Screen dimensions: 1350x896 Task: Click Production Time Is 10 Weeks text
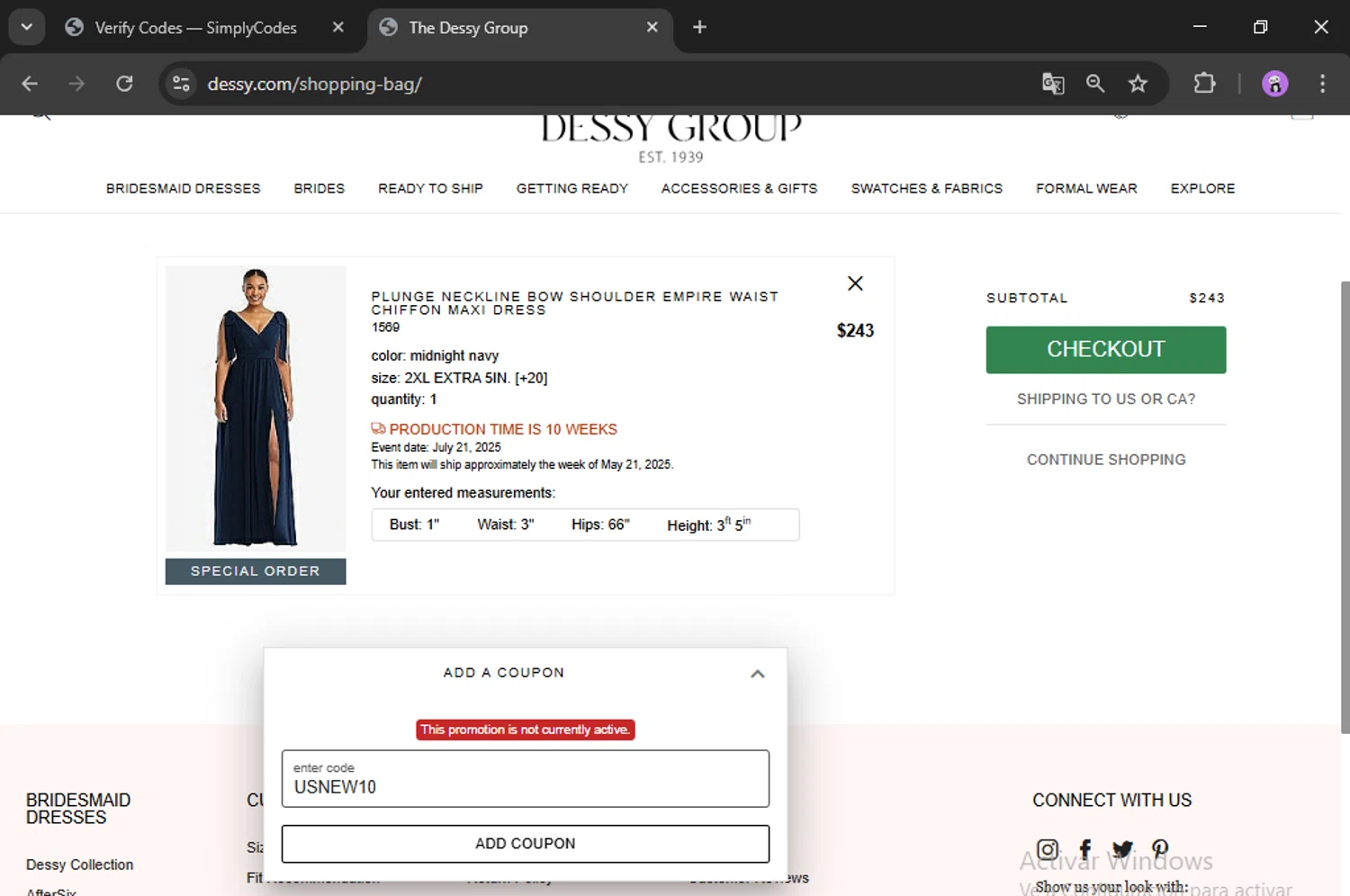[x=503, y=429]
